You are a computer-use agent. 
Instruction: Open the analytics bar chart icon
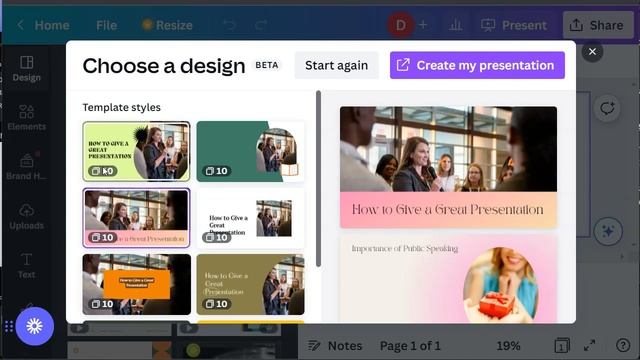pyautogui.click(x=455, y=25)
